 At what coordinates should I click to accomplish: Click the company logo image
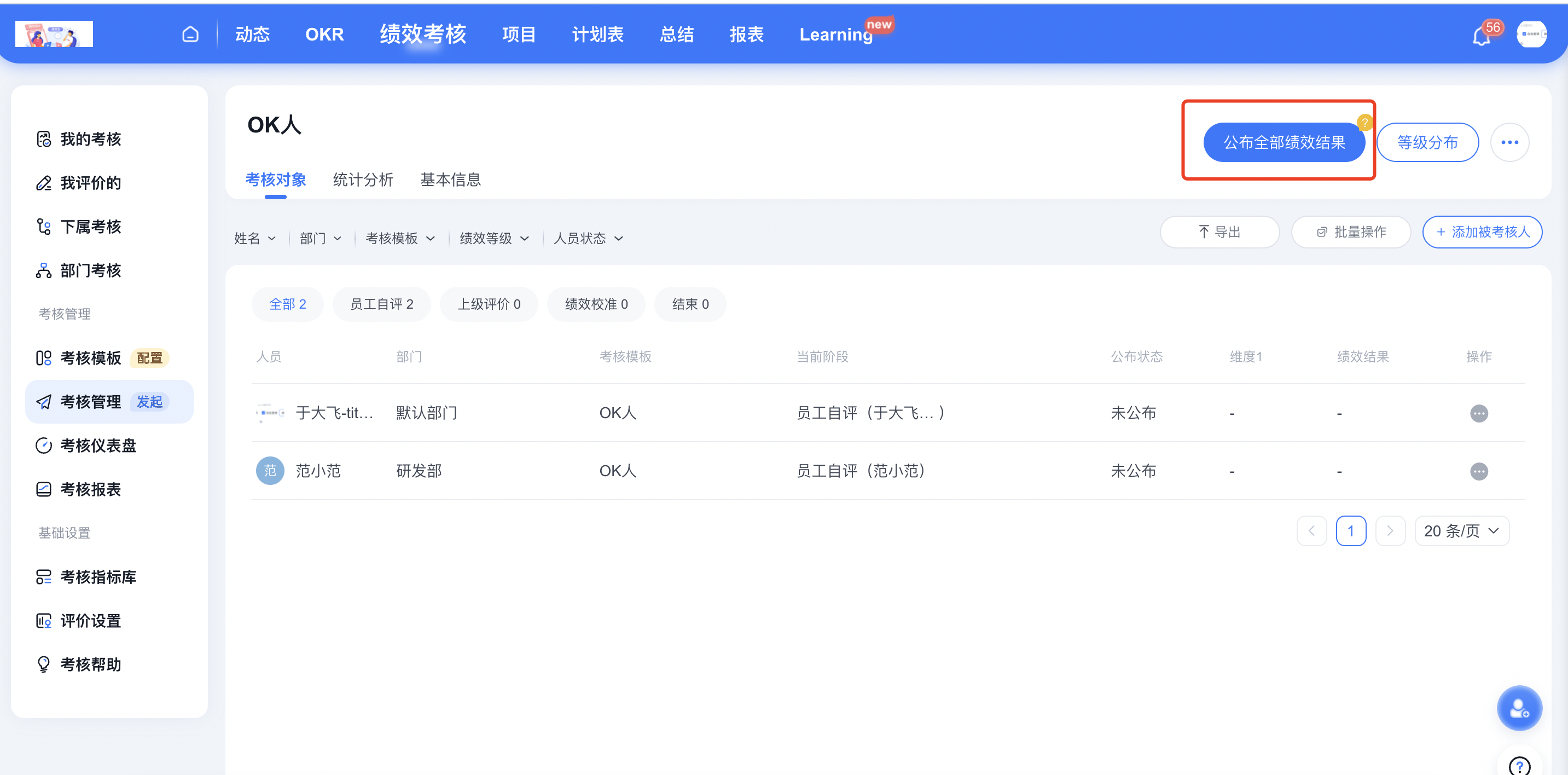[x=54, y=34]
